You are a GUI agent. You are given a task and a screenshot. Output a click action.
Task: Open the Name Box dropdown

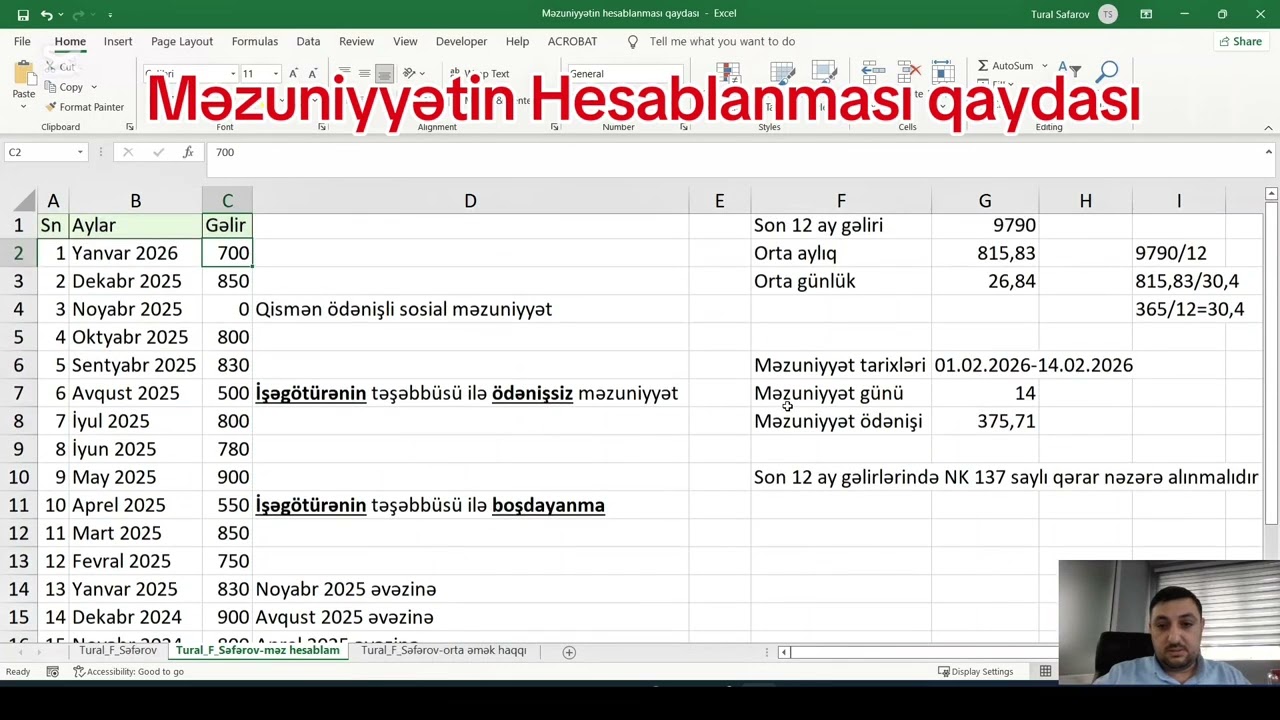80,152
